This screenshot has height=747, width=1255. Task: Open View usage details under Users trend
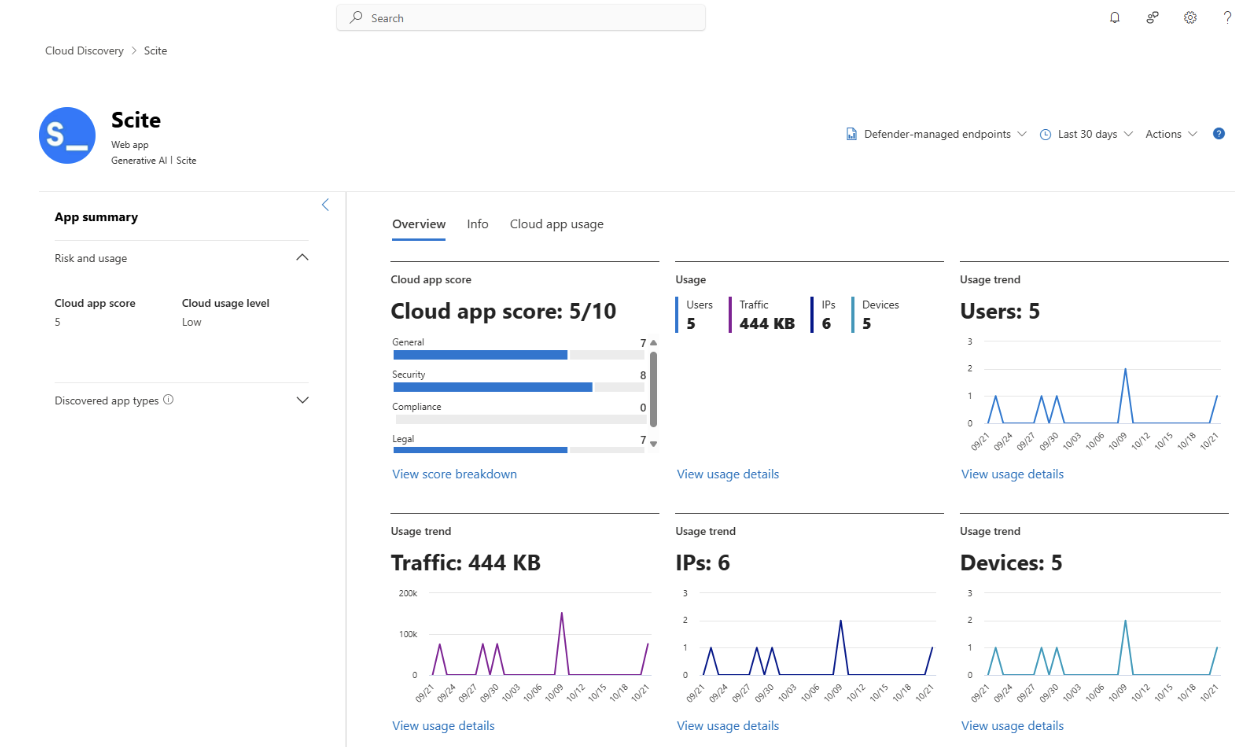(1012, 474)
